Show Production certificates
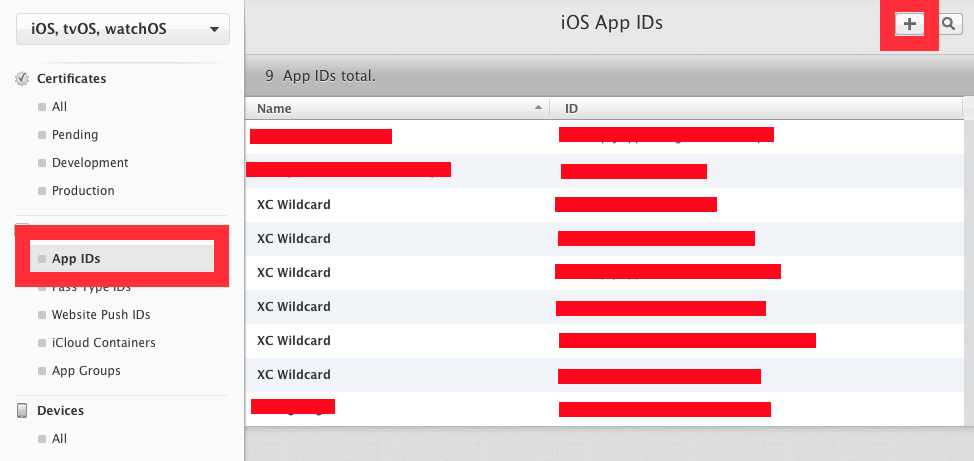Screen dimensions: 974x461 83,191
